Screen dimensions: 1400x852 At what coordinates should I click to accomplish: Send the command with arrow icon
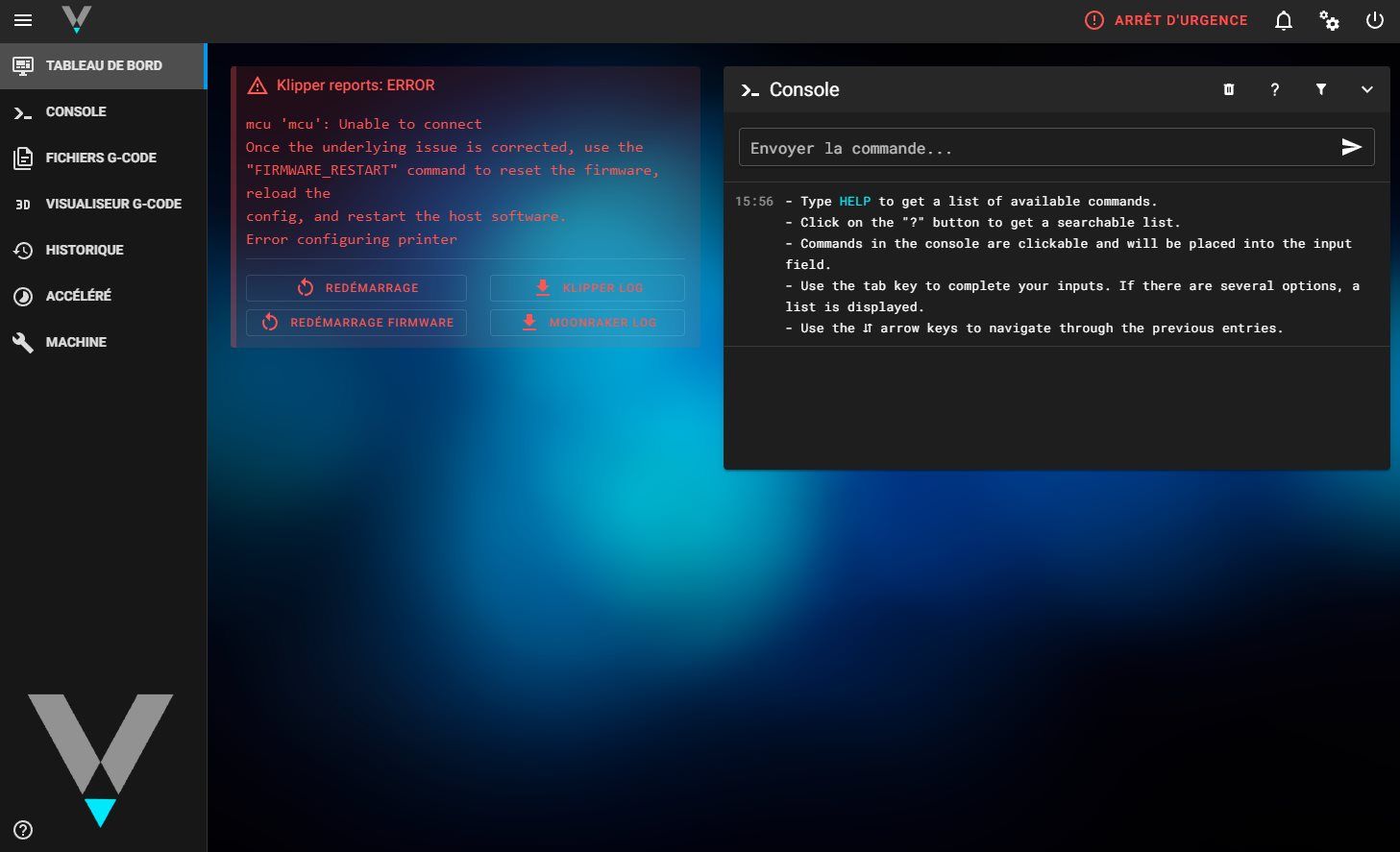[1352, 147]
